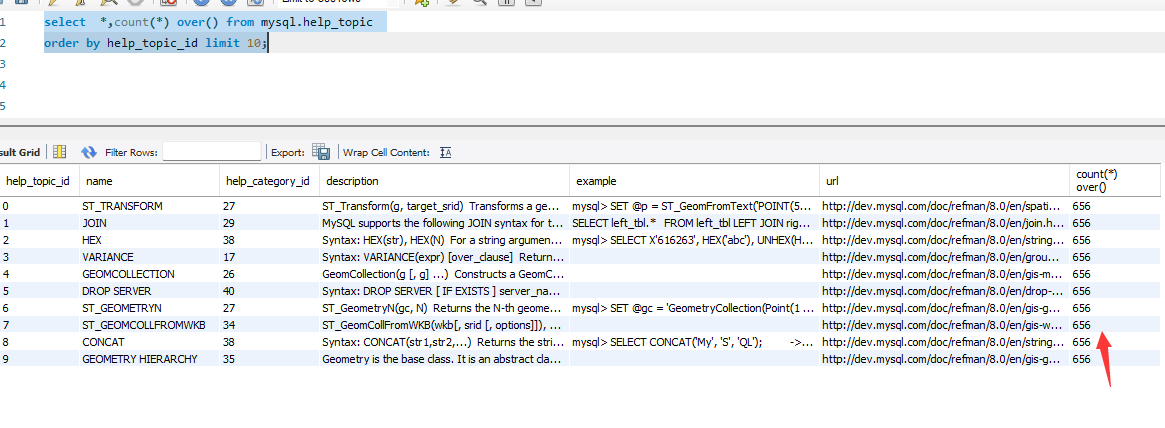This screenshot has width=1165, height=428.
Task: Select the HEX name cell
Action: (149, 239)
